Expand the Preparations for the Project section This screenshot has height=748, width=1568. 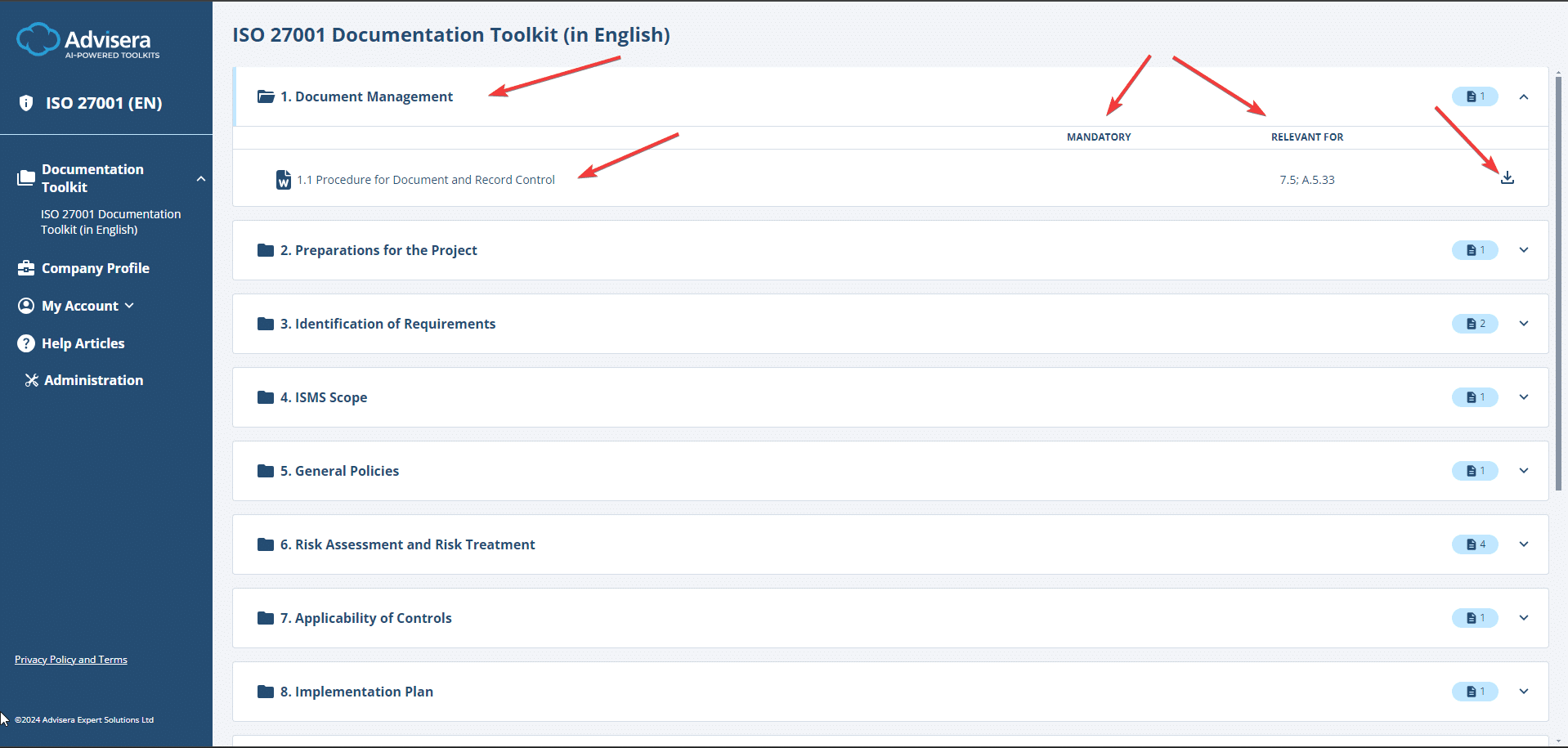coord(1523,250)
